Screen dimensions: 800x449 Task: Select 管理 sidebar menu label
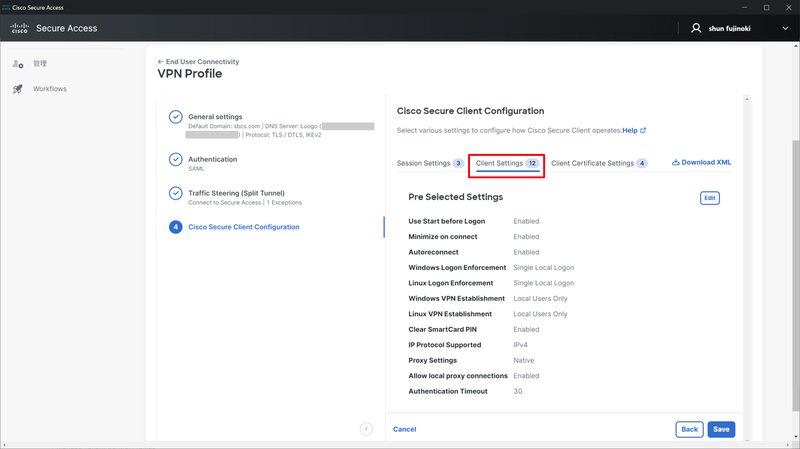pos(40,64)
